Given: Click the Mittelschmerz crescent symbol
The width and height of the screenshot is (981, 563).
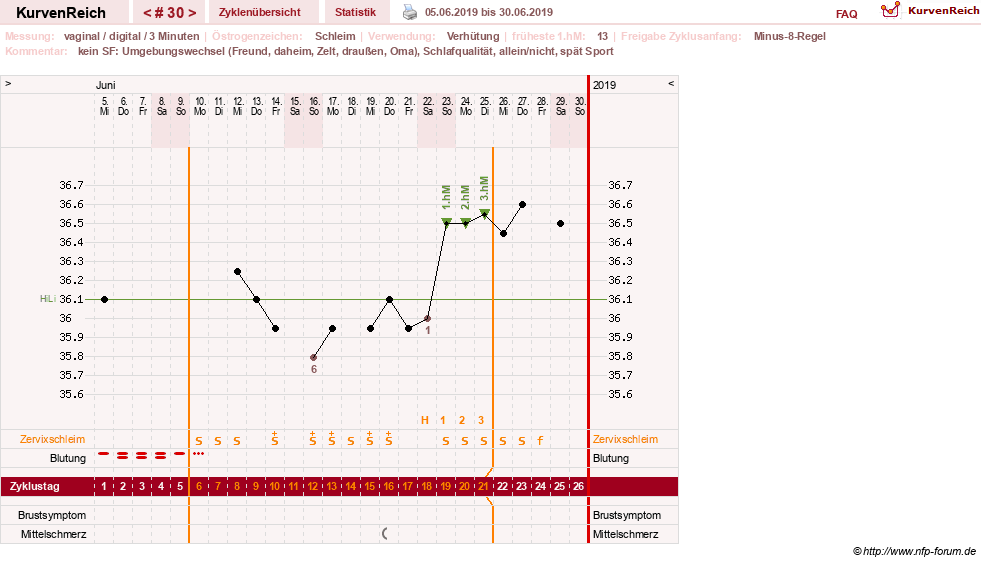Looking at the screenshot, I should (385, 534).
